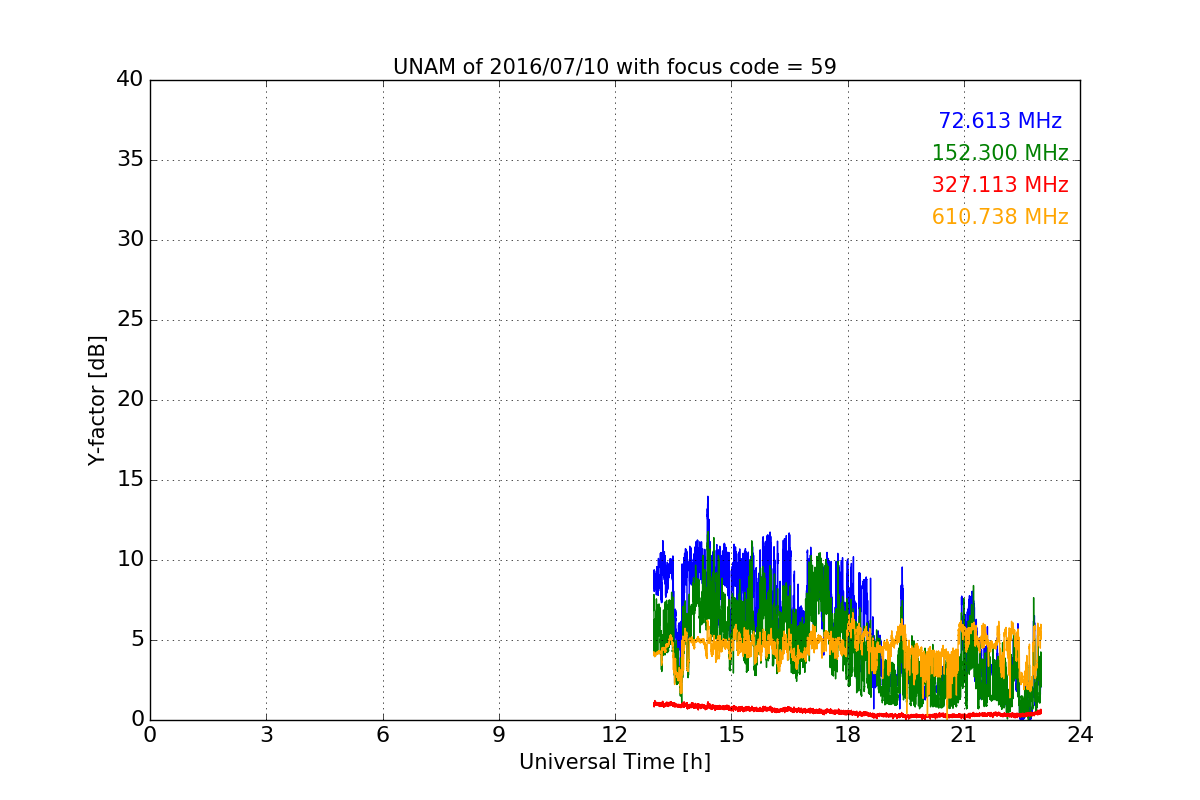Click the x-axis tick label 9

499,735
